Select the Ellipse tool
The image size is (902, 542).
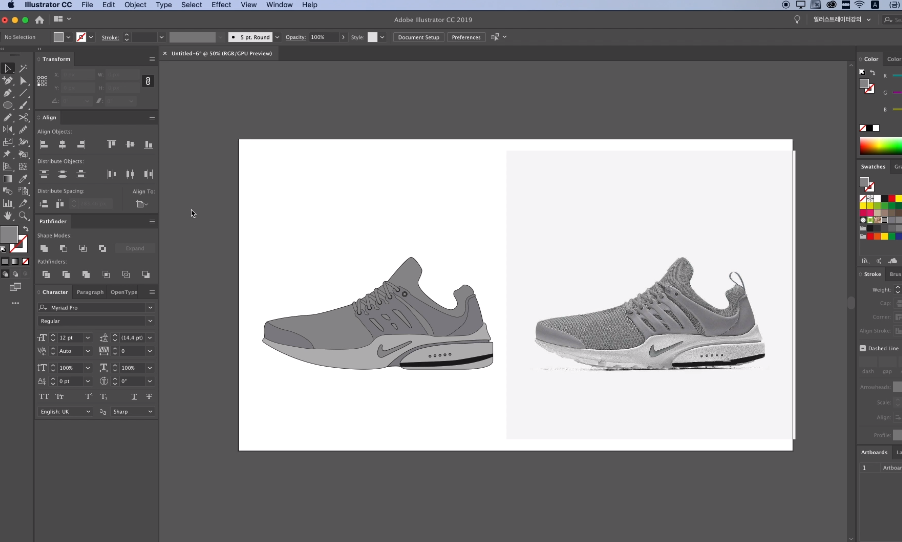point(7,105)
